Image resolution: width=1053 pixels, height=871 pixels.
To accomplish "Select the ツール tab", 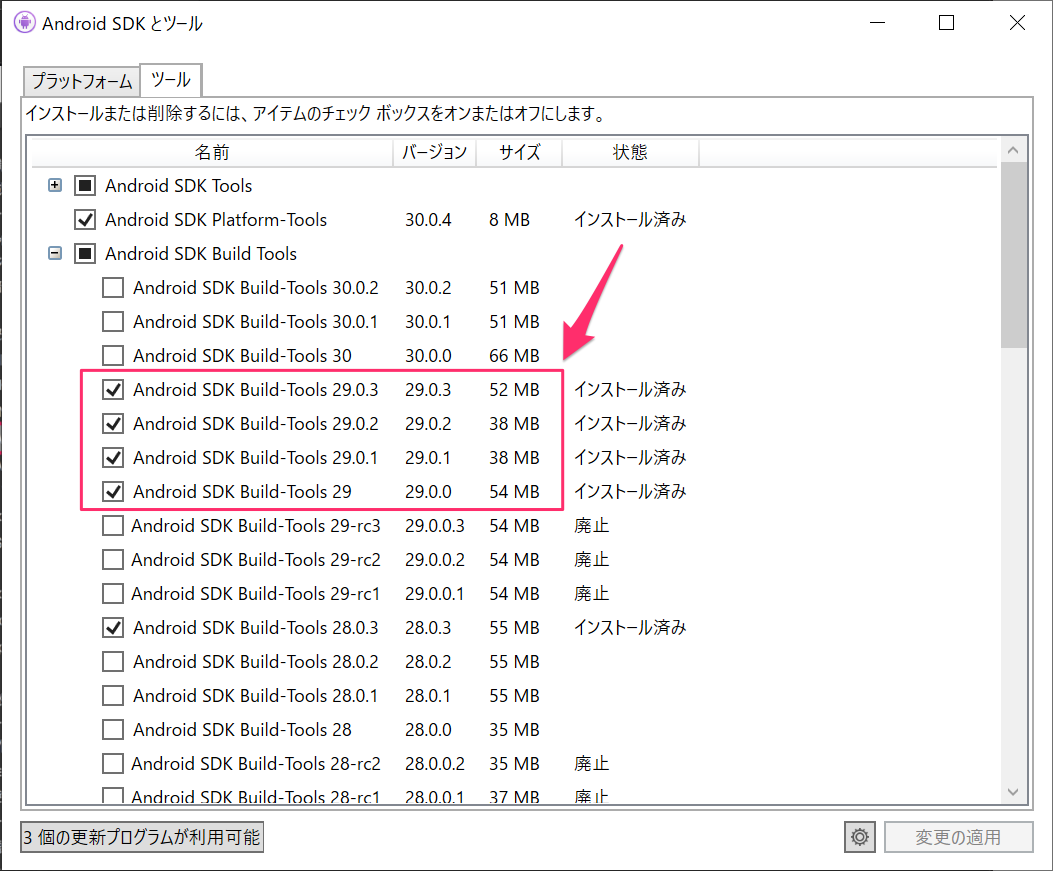I will pos(171,80).
